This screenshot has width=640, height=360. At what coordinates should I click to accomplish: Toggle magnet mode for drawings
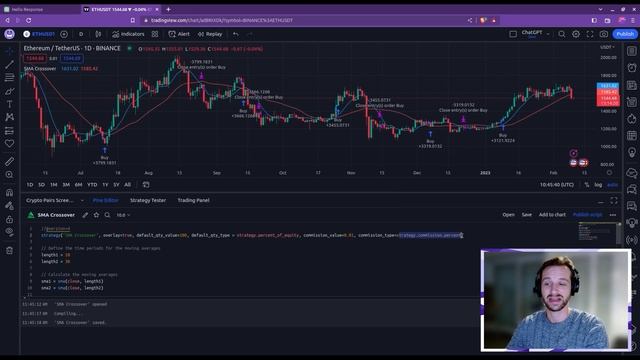pos(9,192)
